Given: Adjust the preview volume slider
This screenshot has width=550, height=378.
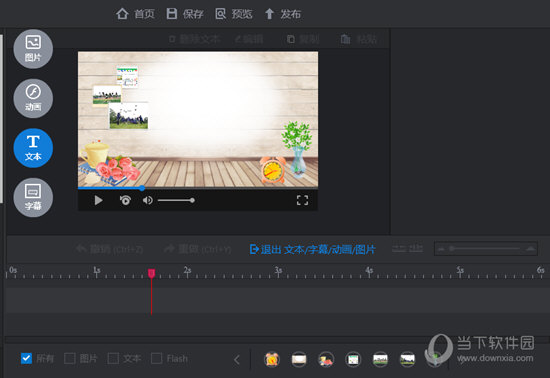Looking at the screenshot, I should [x=176, y=200].
